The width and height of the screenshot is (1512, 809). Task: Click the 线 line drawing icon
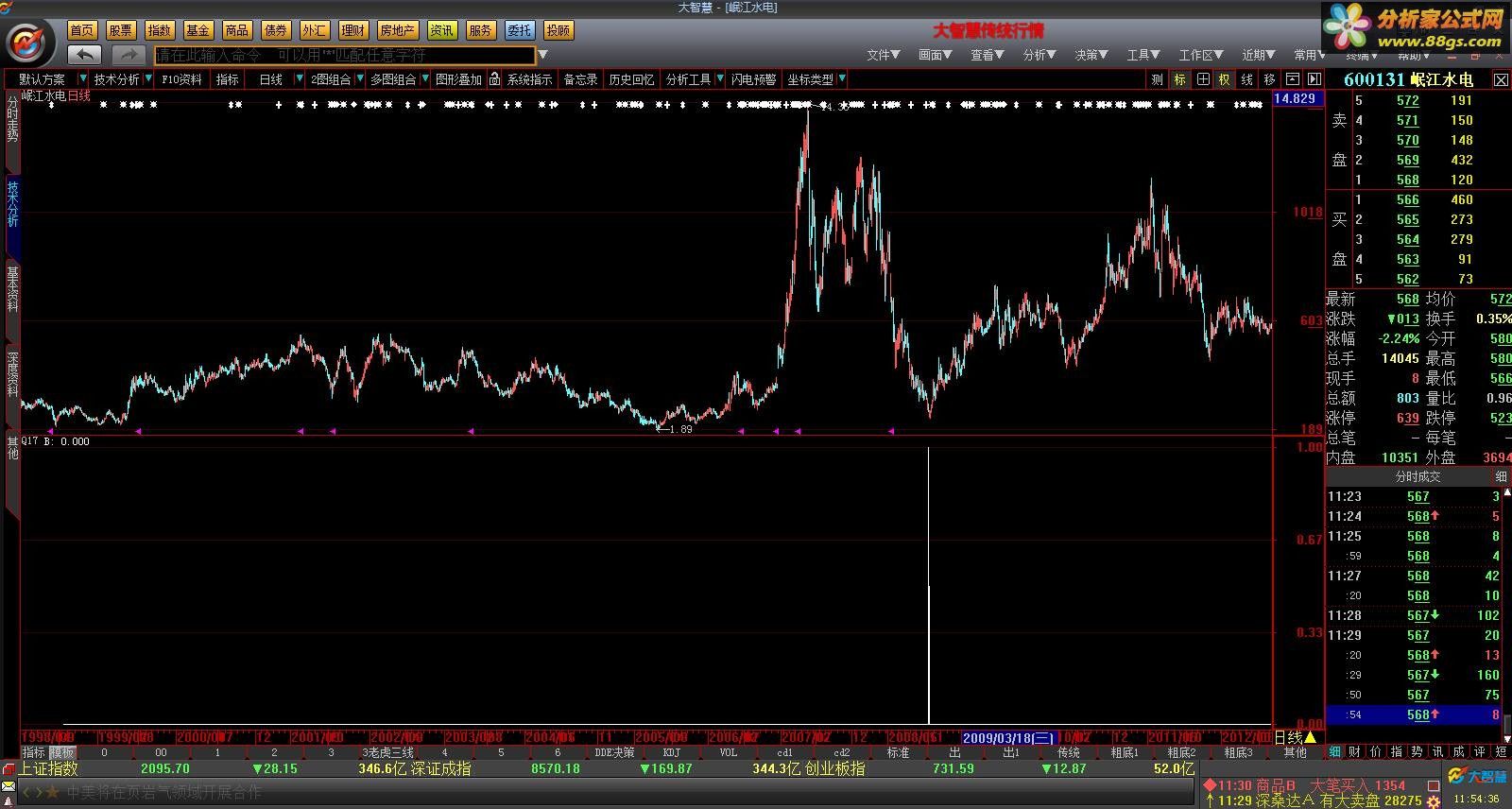pyautogui.click(x=1247, y=79)
